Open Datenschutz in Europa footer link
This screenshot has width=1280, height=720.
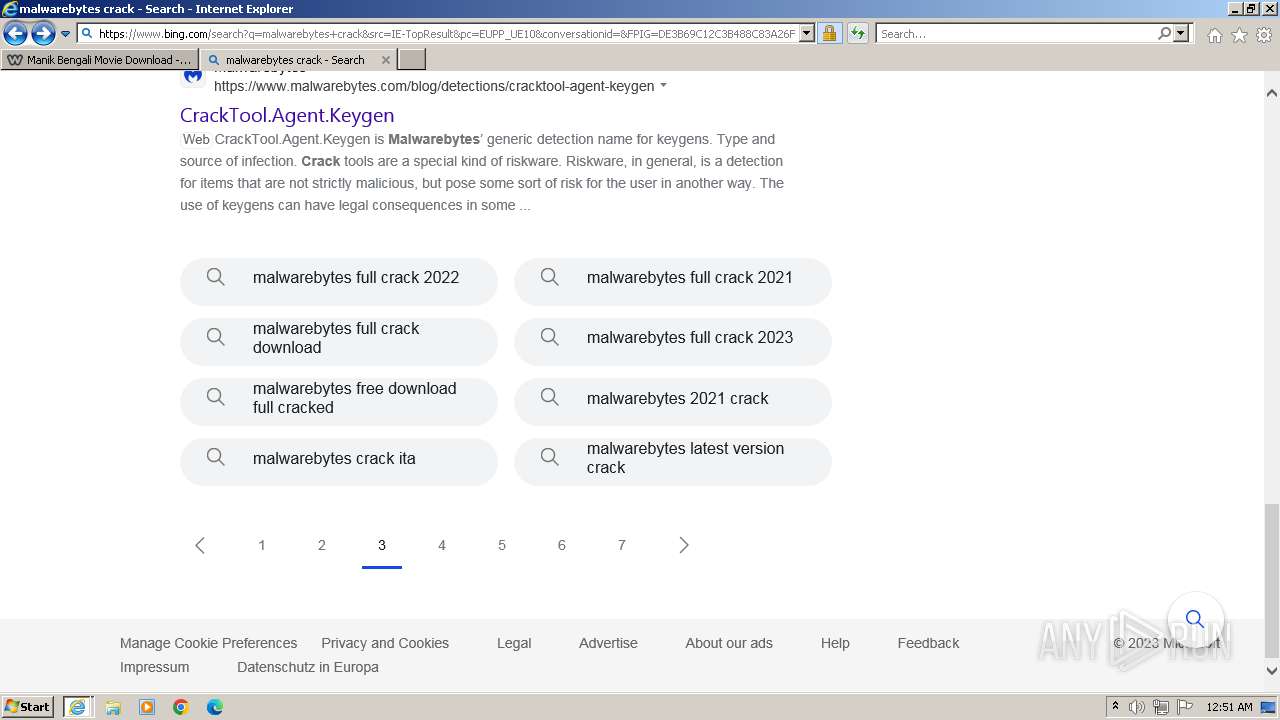tap(308, 667)
